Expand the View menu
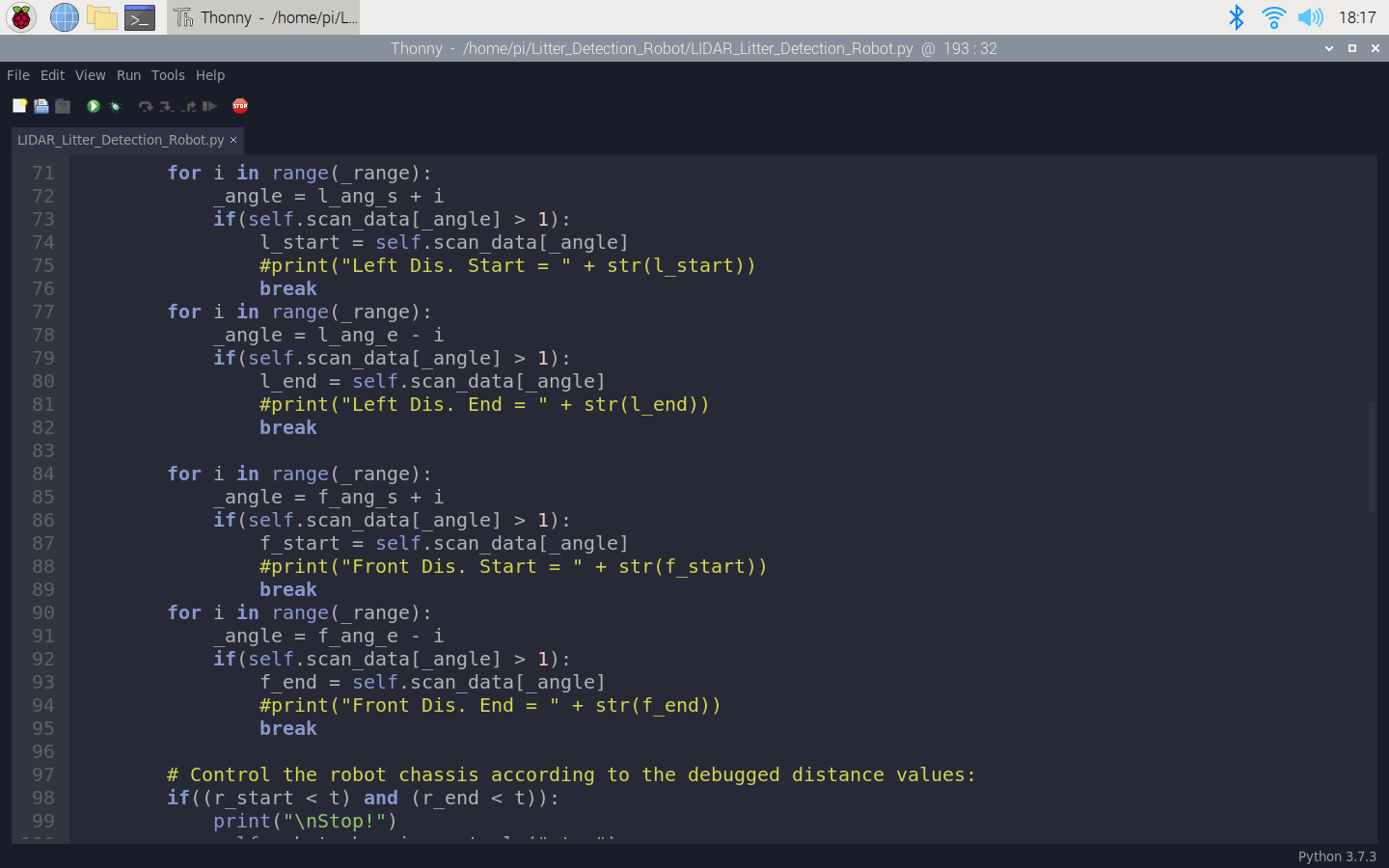Viewport: 1389px width, 868px height. click(90, 75)
